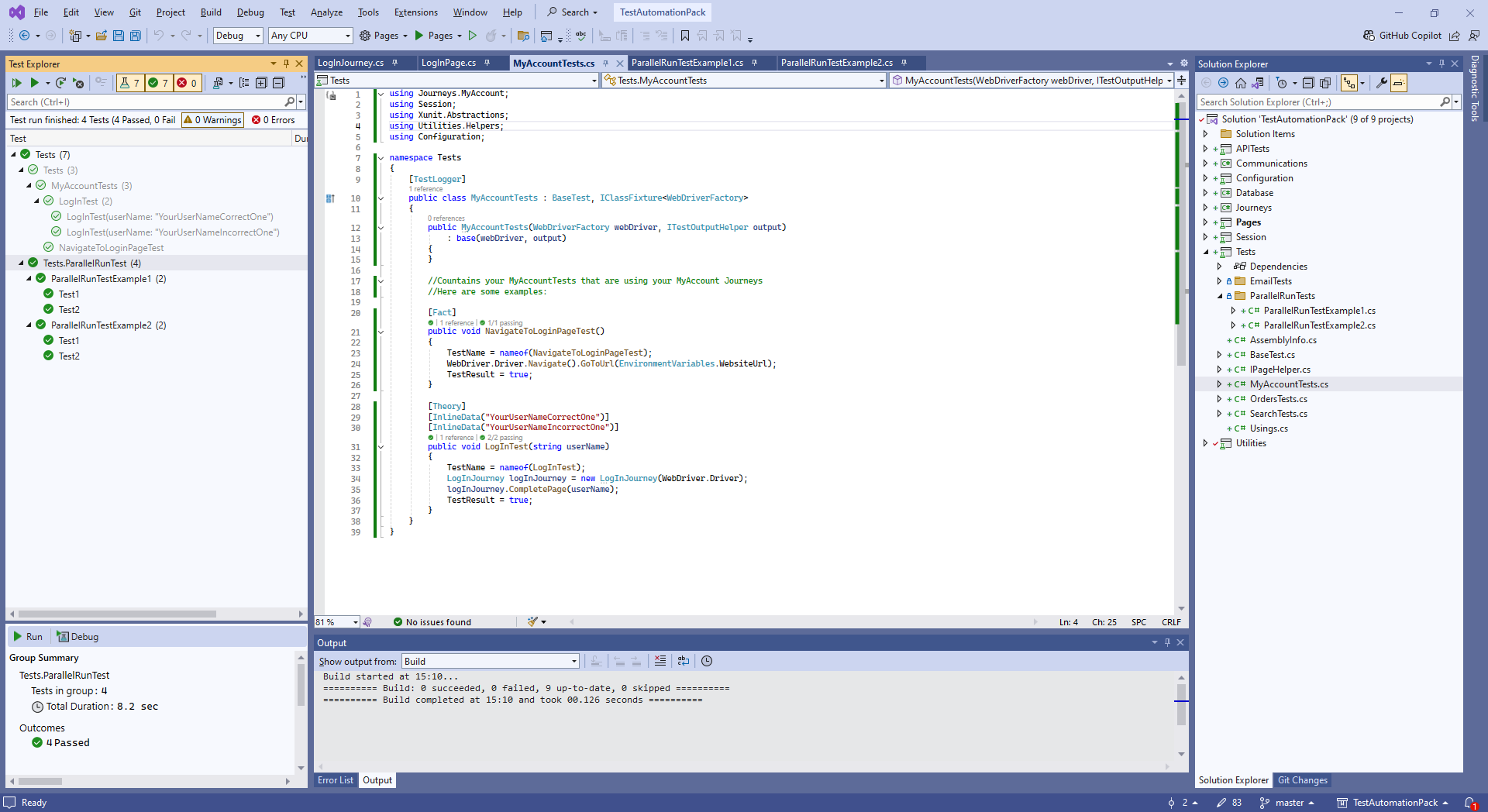This screenshot has width=1488, height=812.
Task: Click Output panel vertical scrollbar thumb
Action: point(1181,704)
